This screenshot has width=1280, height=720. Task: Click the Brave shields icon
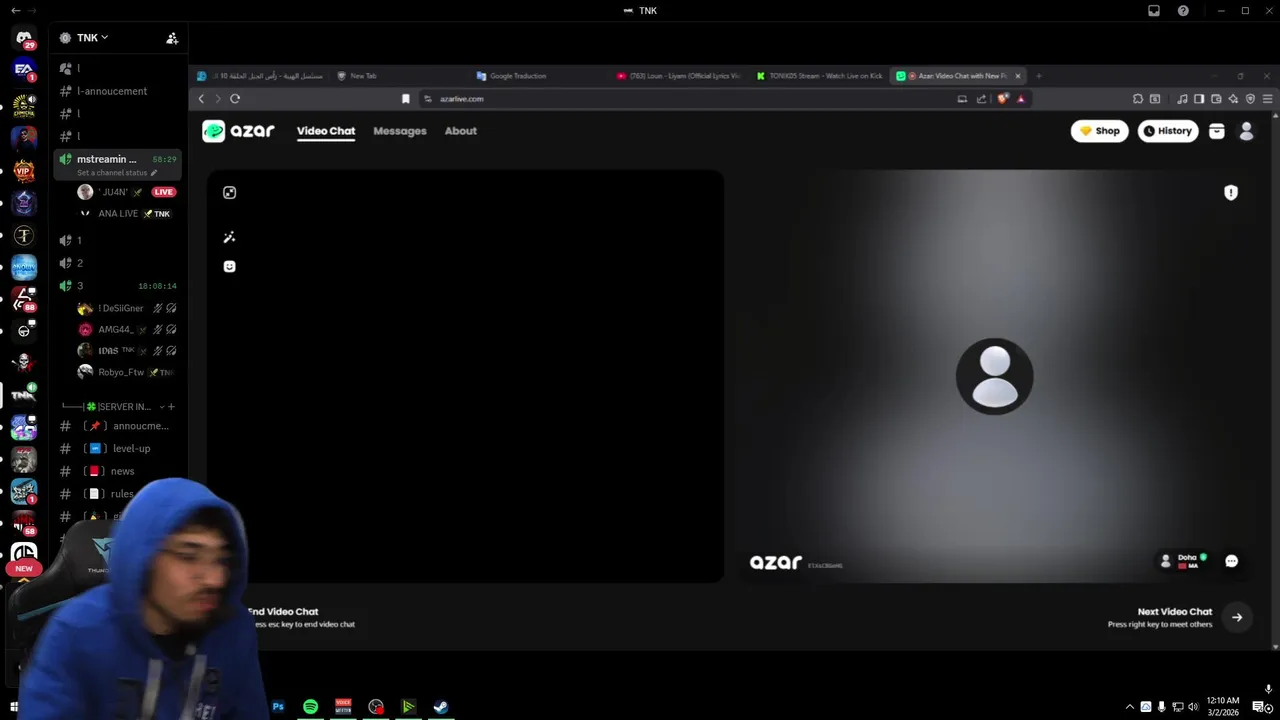click(1003, 99)
